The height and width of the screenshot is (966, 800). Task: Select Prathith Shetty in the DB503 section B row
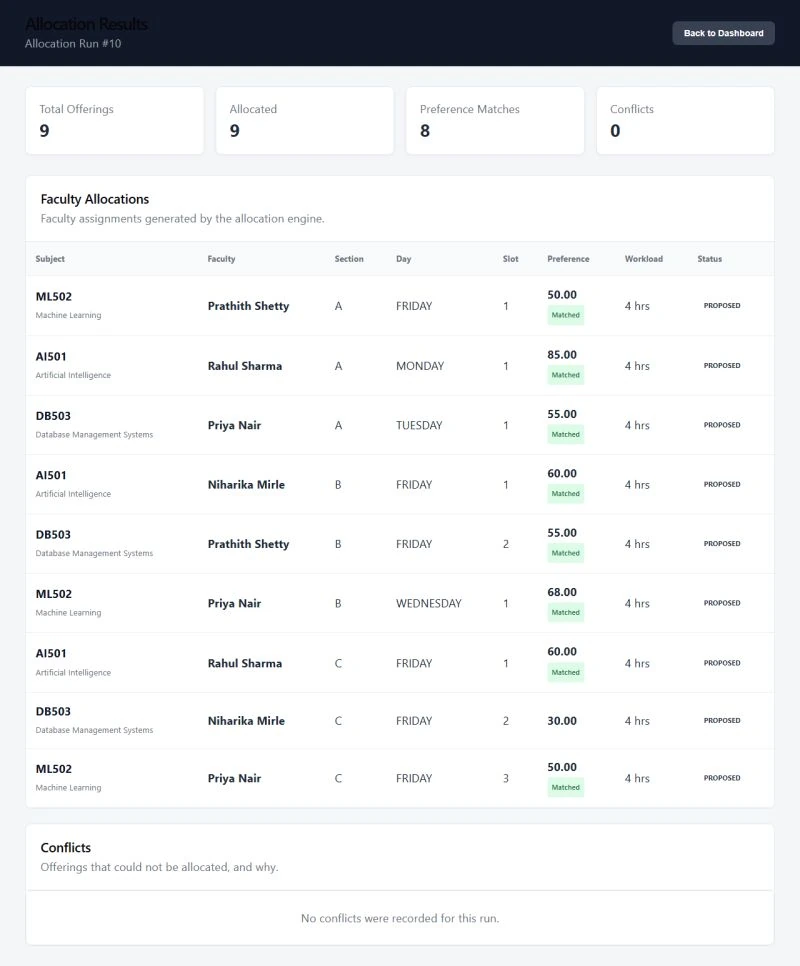coord(248,544)
